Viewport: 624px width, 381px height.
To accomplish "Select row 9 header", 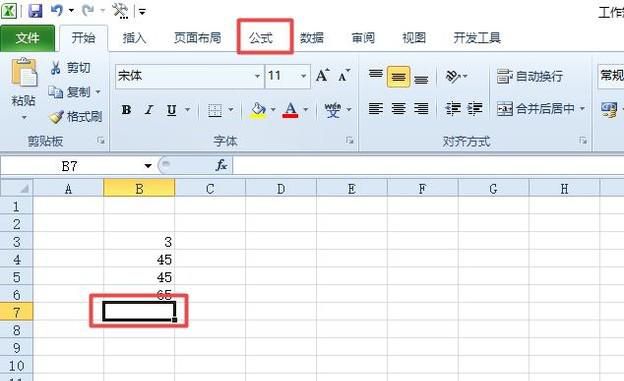I will (16, 348).
